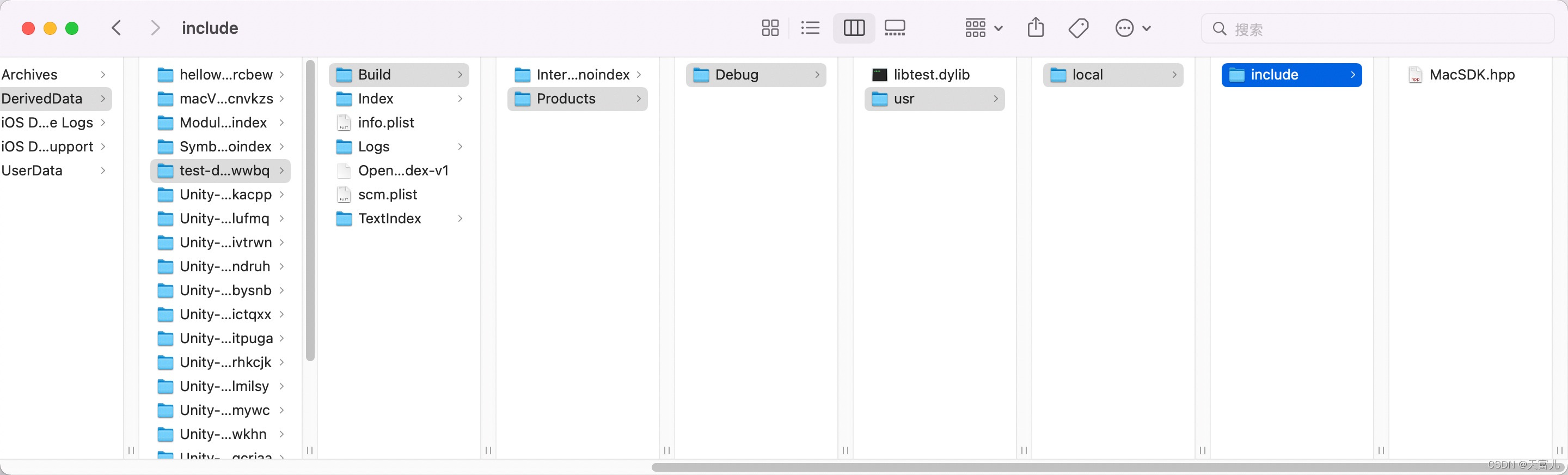This screenshot has width=1568, height=475.
Task: Expand Build folder via its chevron
Action: tap(460, 74)
